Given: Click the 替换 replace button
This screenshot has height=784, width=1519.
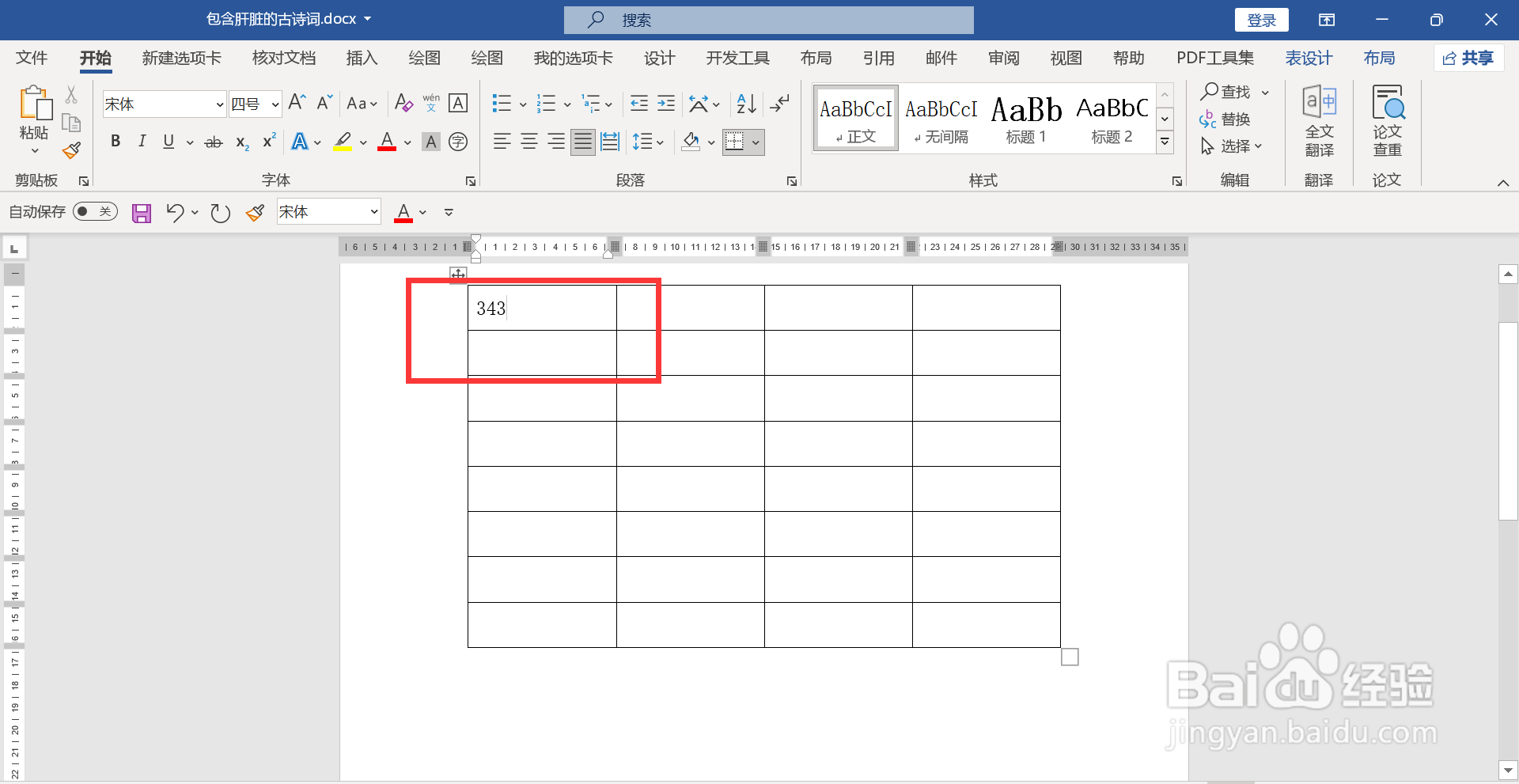Looking at the screenshot, I should pos(1225,119).
